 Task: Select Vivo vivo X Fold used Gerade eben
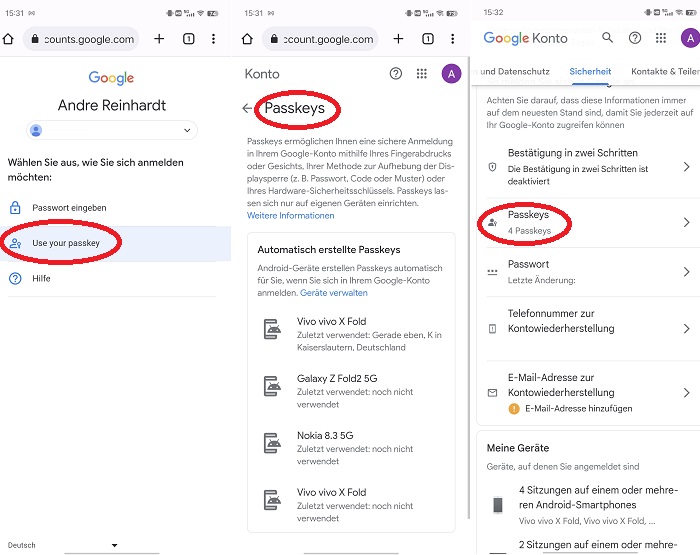click(x=351, y=334)
